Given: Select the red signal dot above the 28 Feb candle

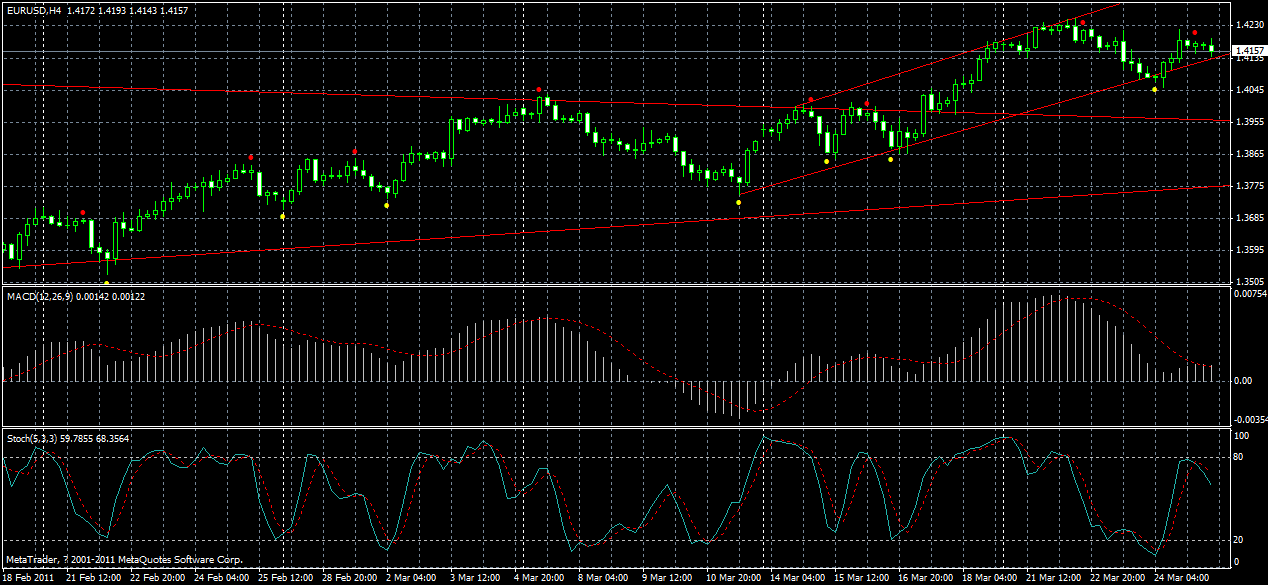Looking at the screenshot, I should (x=355, y=152).
